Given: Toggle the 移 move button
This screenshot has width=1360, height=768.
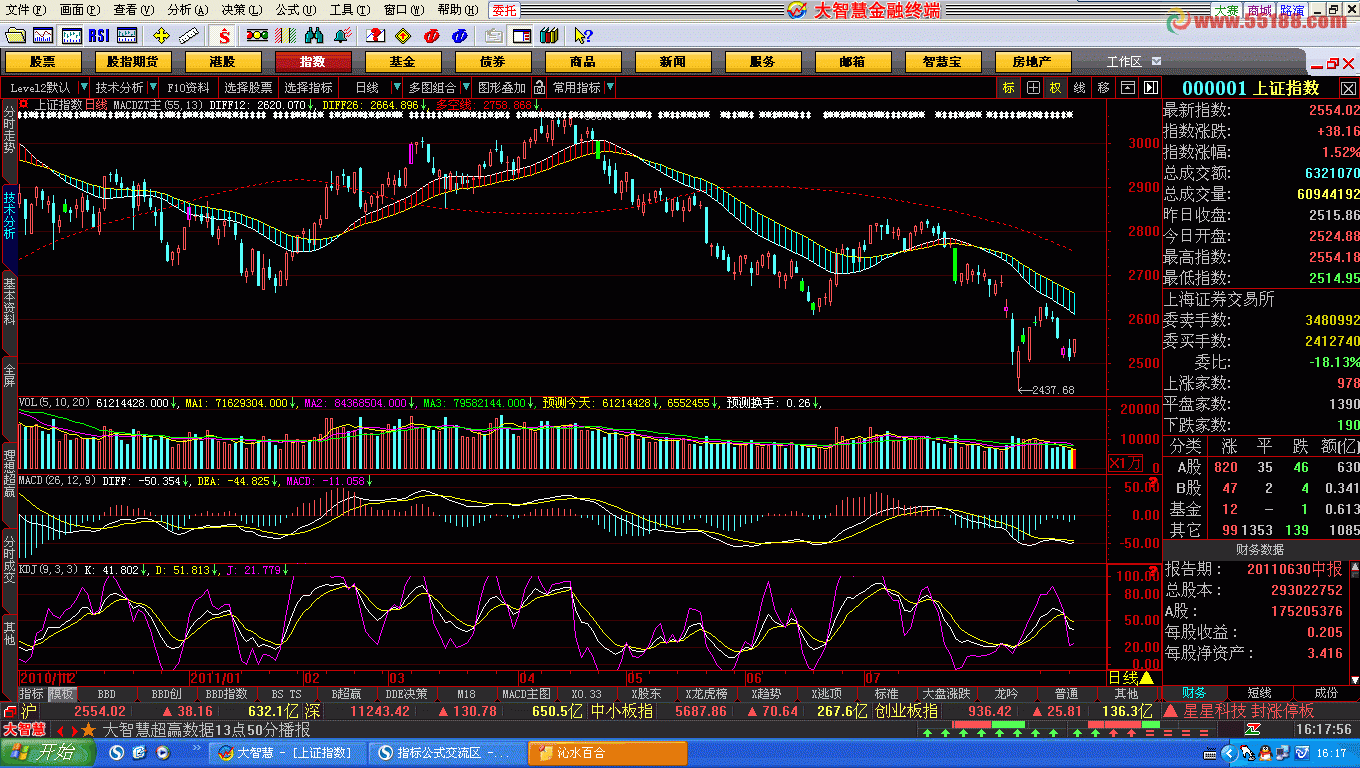Looking at the screenshot, I should [x=1104, y=88].
